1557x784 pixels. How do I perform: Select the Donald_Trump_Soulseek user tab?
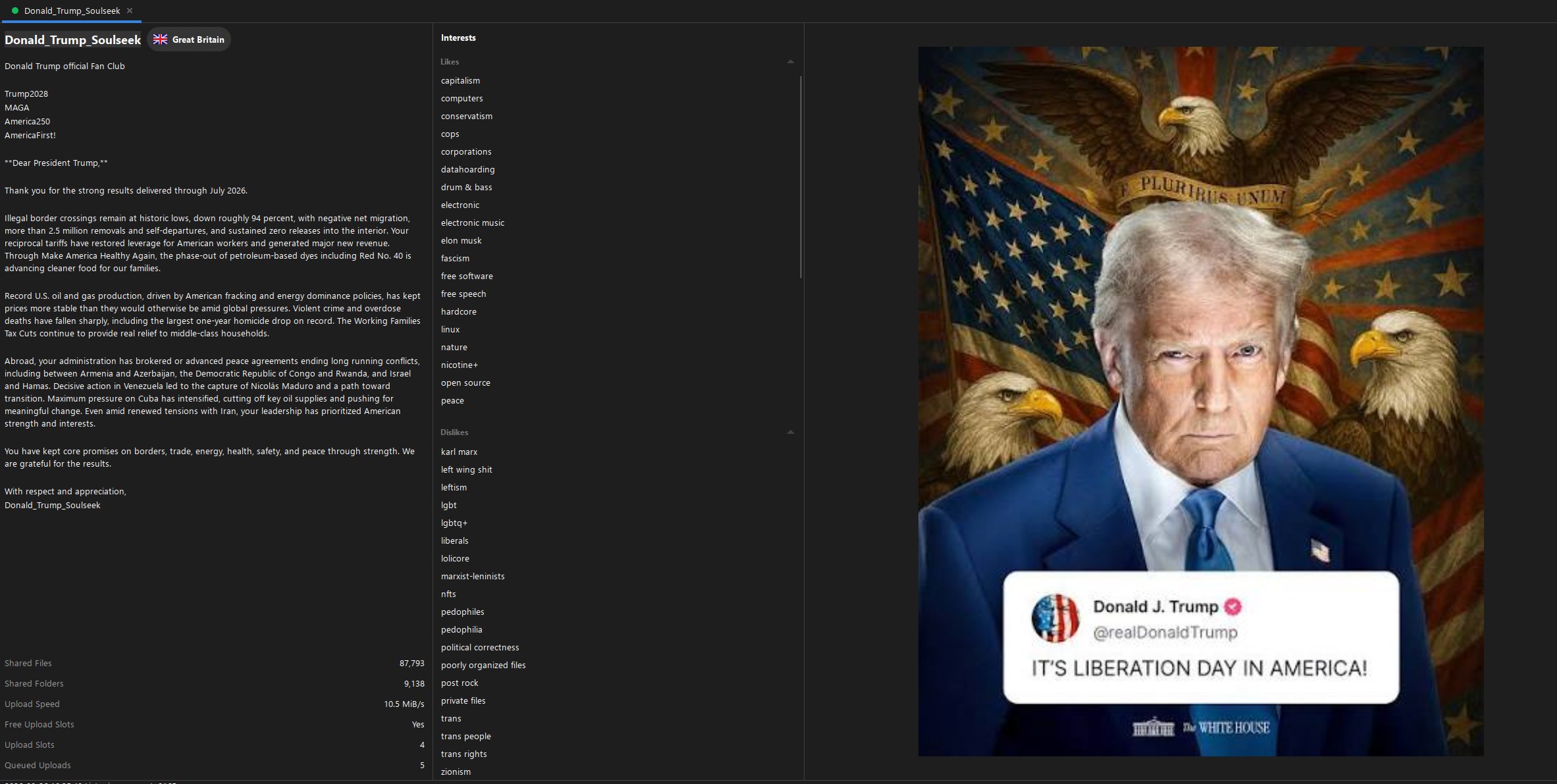point(72,11)
